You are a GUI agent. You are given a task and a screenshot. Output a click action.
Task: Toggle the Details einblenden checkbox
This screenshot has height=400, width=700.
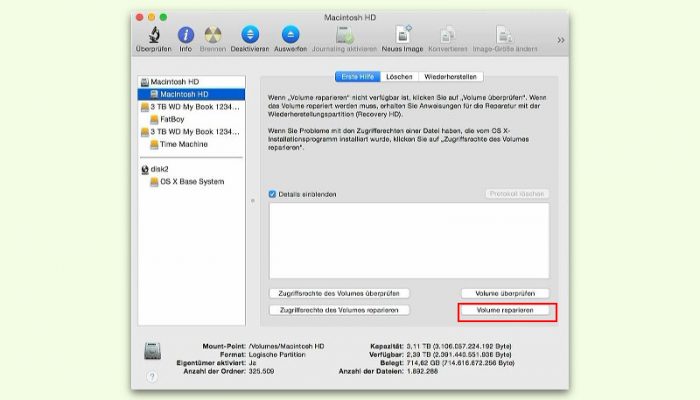point(272,194)
